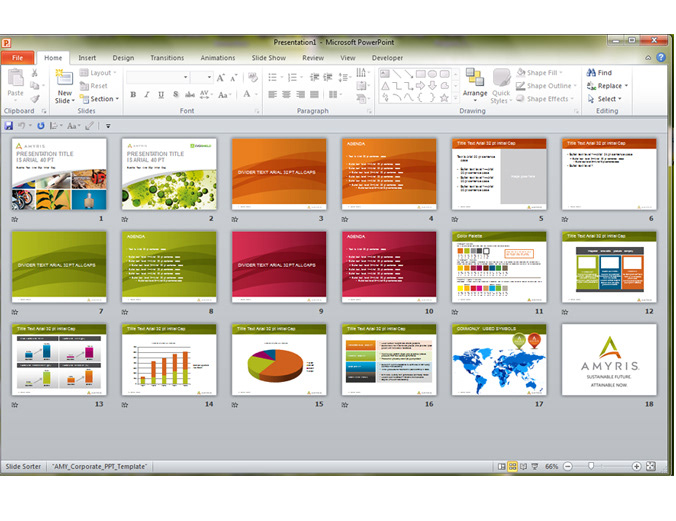This screenshot has width=676, height=521.
Task: Click the Save icon in quick access toolbar
Action: point(9,126)
